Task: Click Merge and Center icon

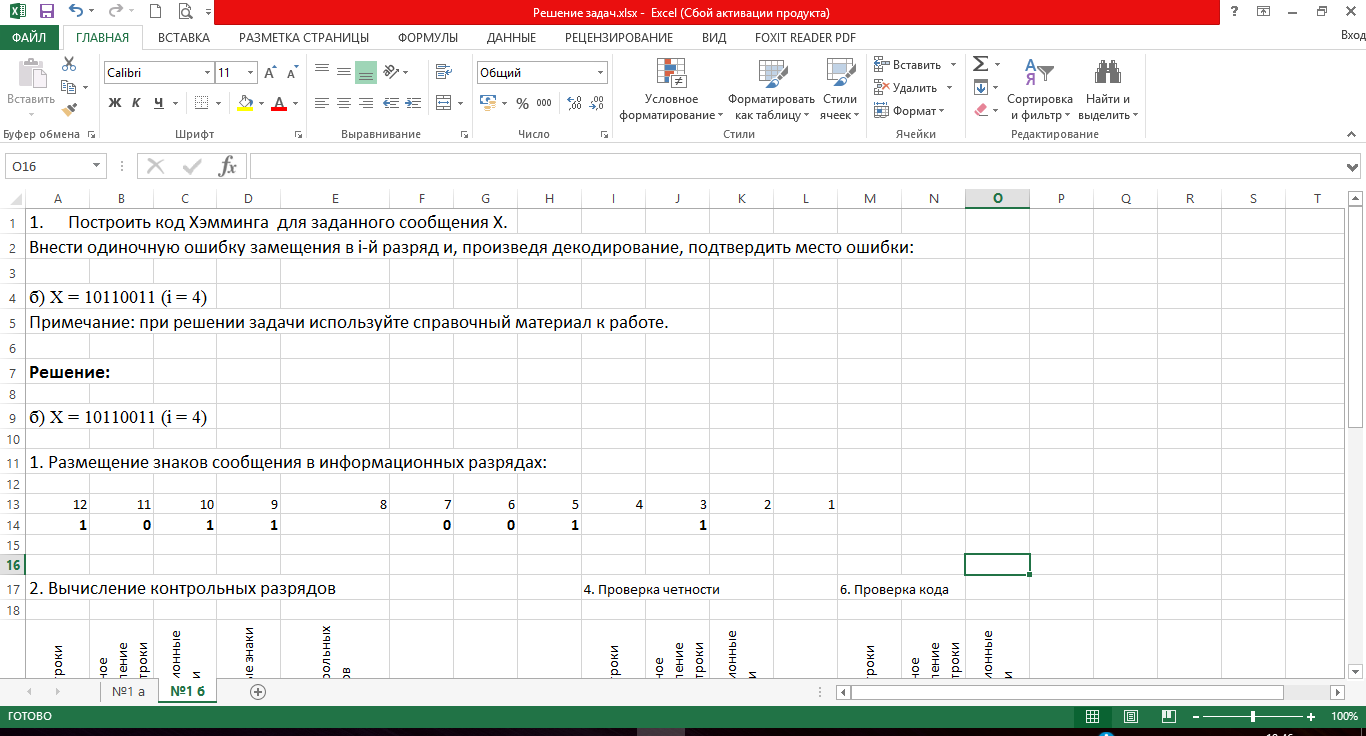Action: tap(442, 102)
